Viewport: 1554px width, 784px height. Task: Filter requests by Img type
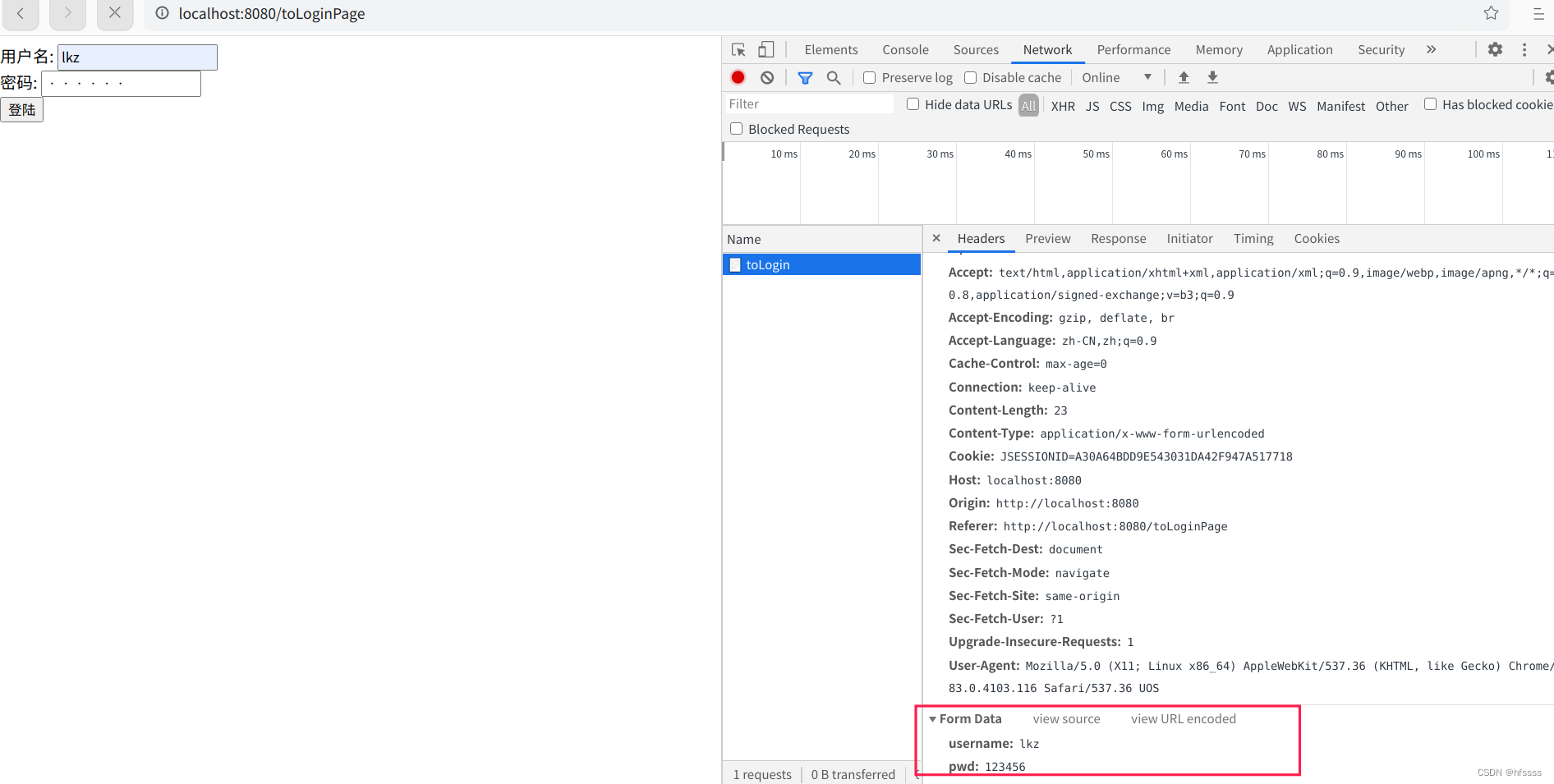pos(1152,106)
